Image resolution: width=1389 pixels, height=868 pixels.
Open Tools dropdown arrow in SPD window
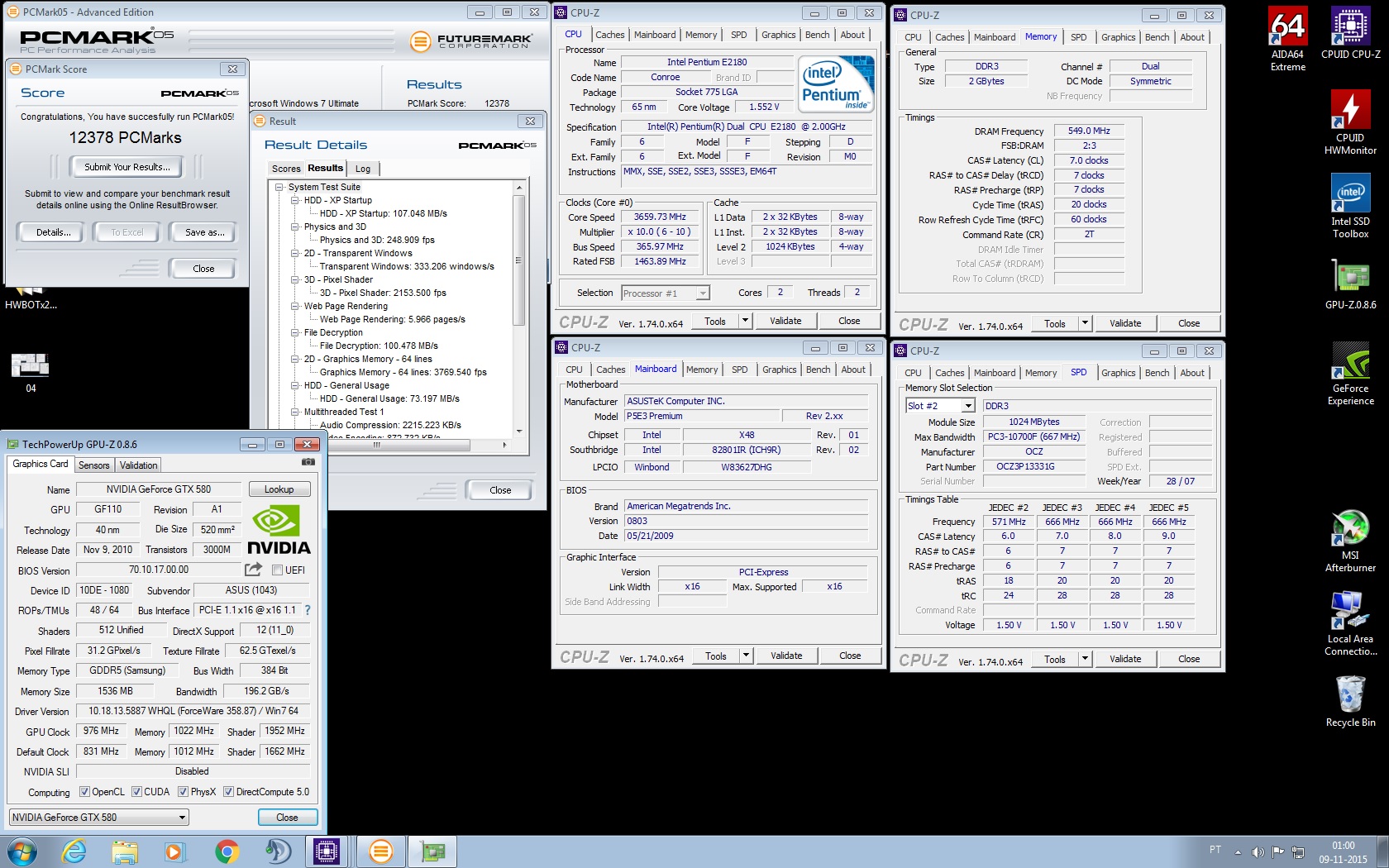[x=1085, y=659]
